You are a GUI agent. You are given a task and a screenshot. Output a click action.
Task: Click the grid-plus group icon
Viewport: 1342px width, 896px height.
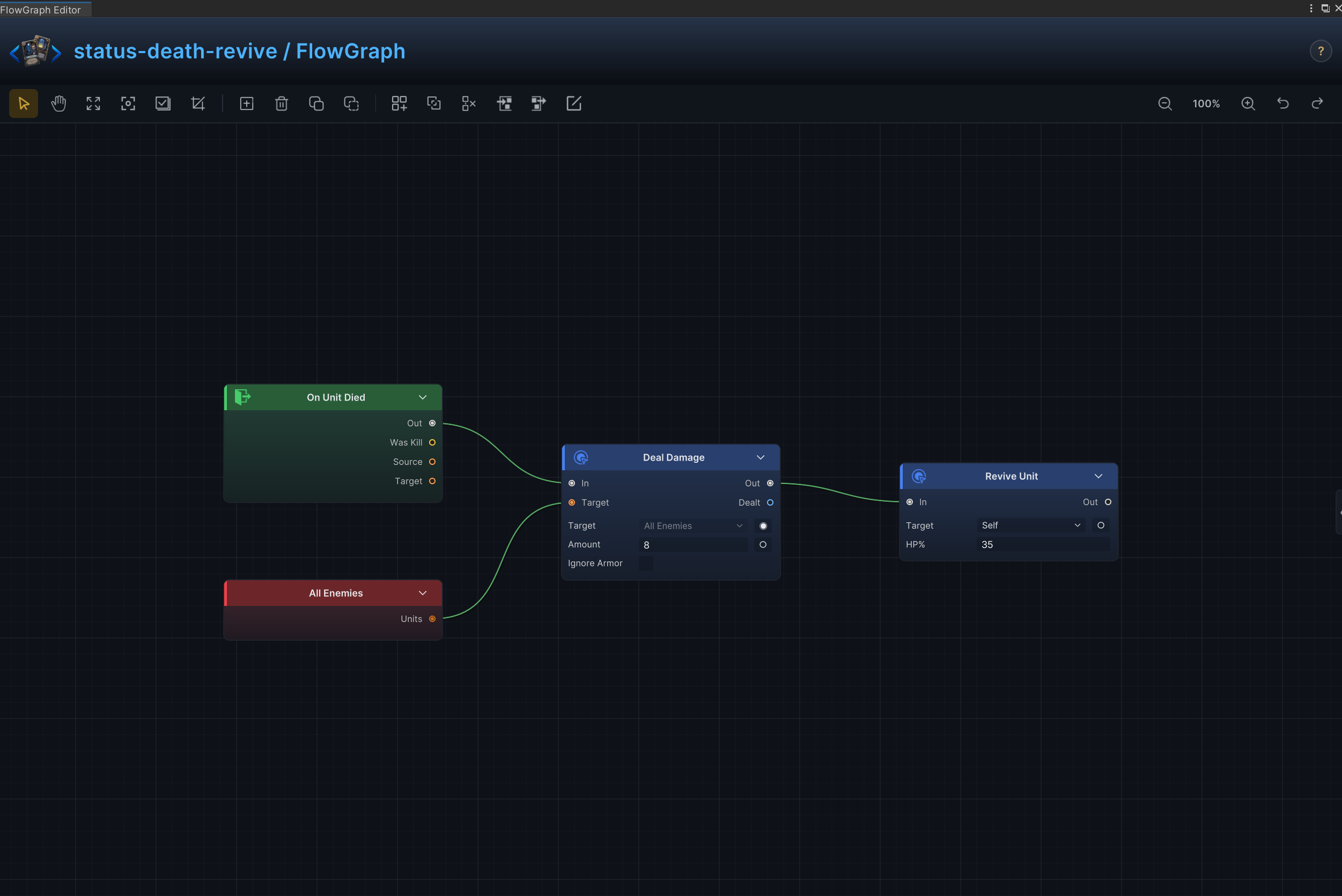coord(399,103)
